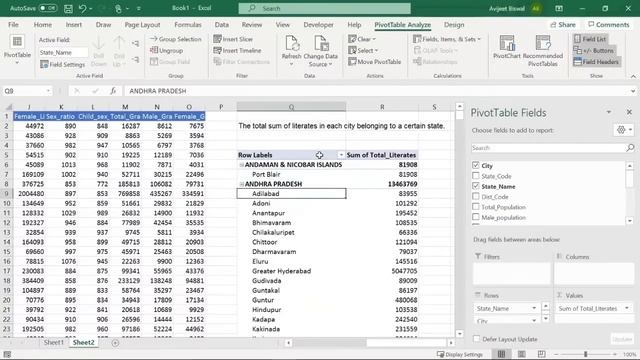Check the Total_Population field checkbox
Image resolution: width=640 pixels, height=360 pixels.
(476, 207)
